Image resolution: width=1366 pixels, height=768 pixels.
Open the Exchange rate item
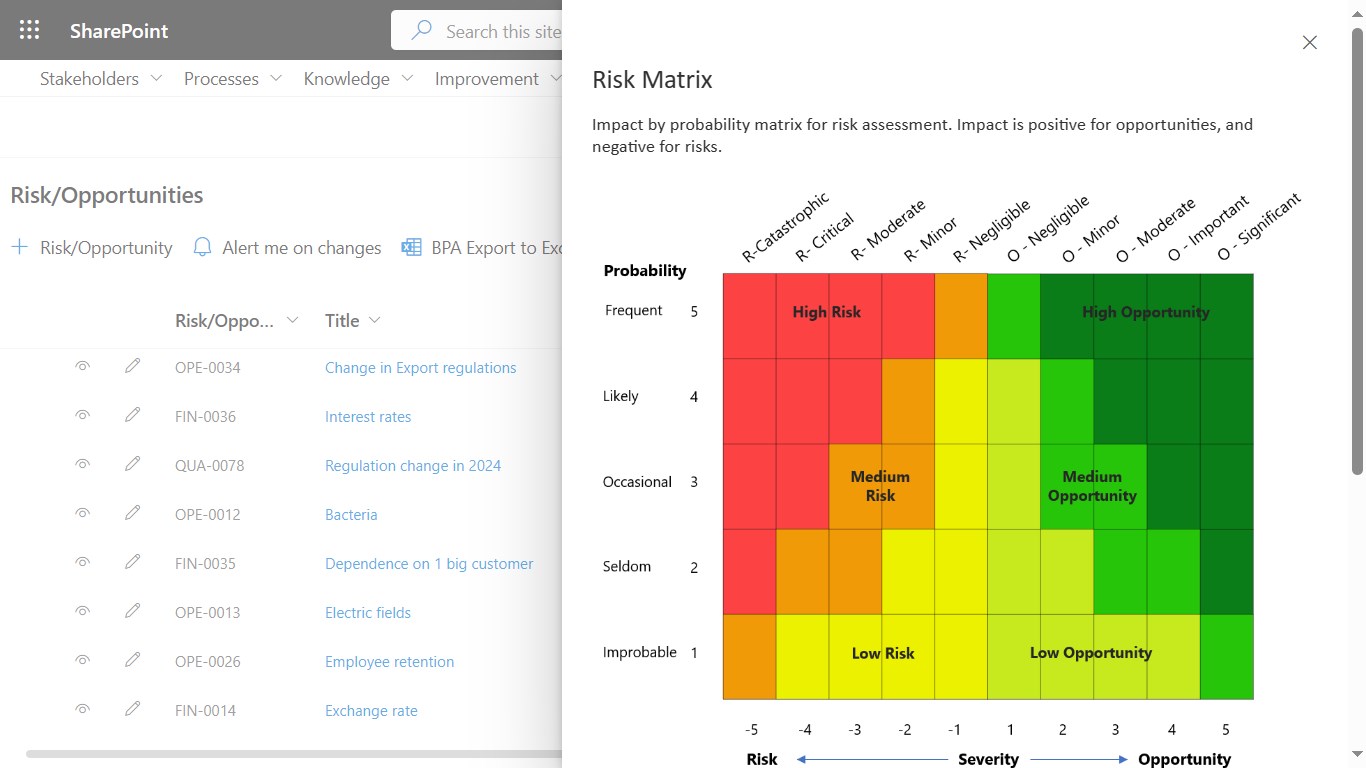coord(371,710)
